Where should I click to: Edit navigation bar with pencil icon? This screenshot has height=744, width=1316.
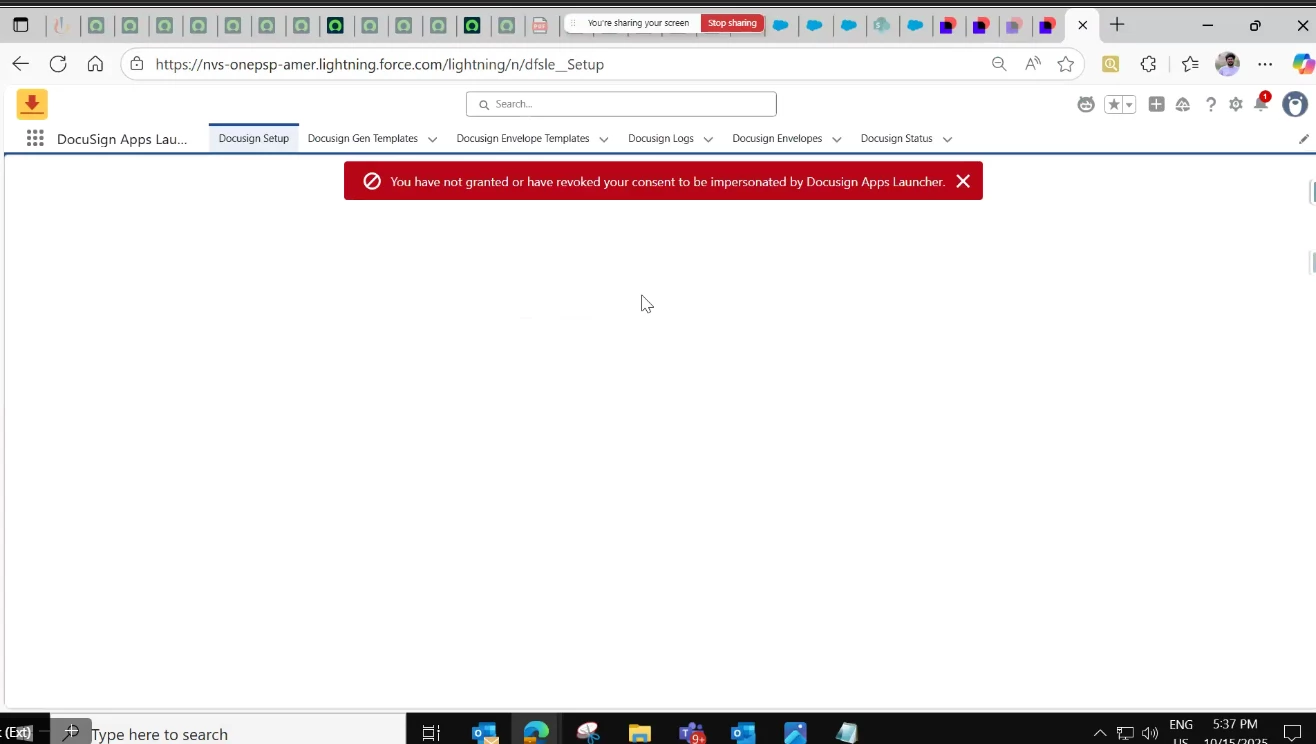(1304, 139)
